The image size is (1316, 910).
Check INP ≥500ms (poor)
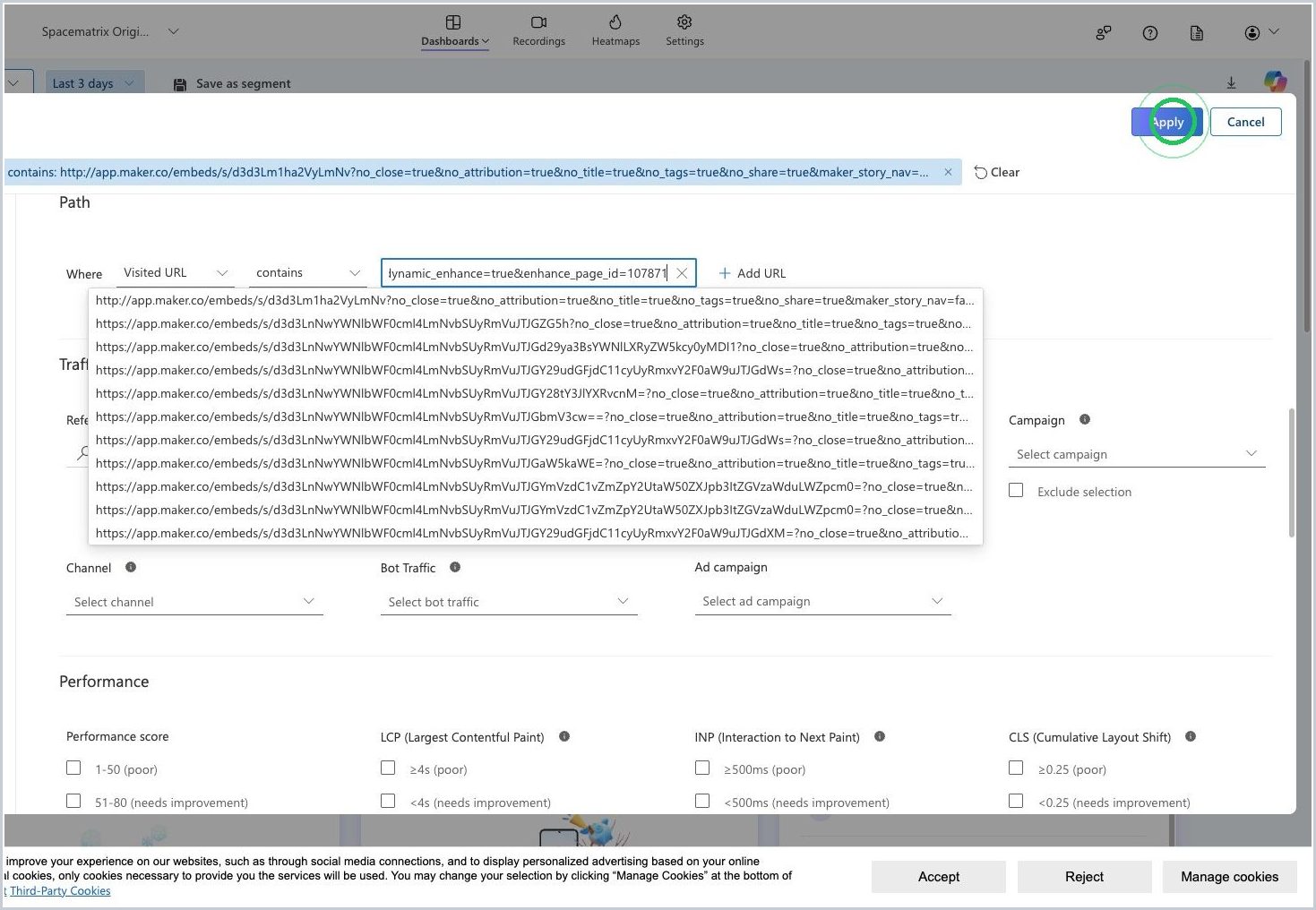[x=702, y=768]
